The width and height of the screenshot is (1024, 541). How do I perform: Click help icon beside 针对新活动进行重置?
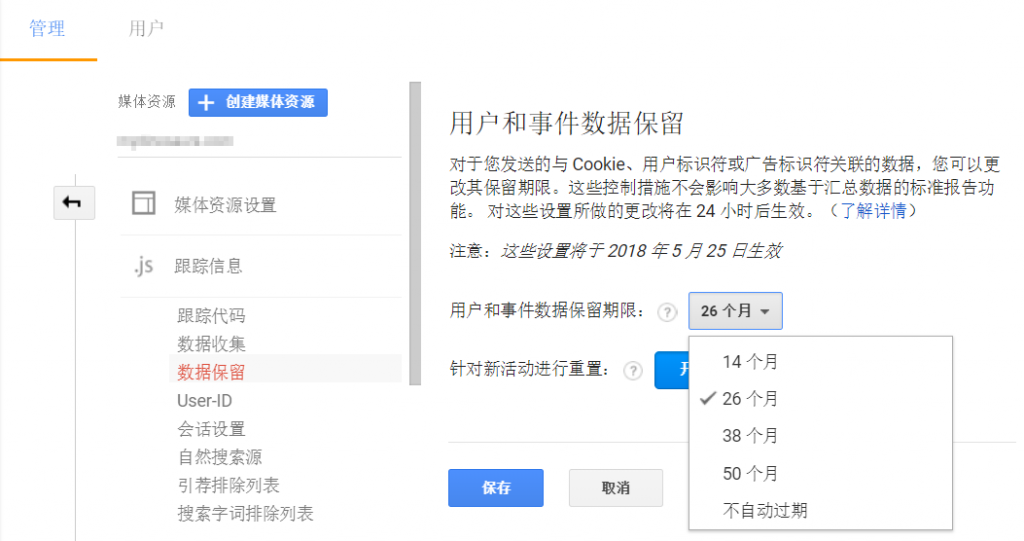(x=632, y=370)
